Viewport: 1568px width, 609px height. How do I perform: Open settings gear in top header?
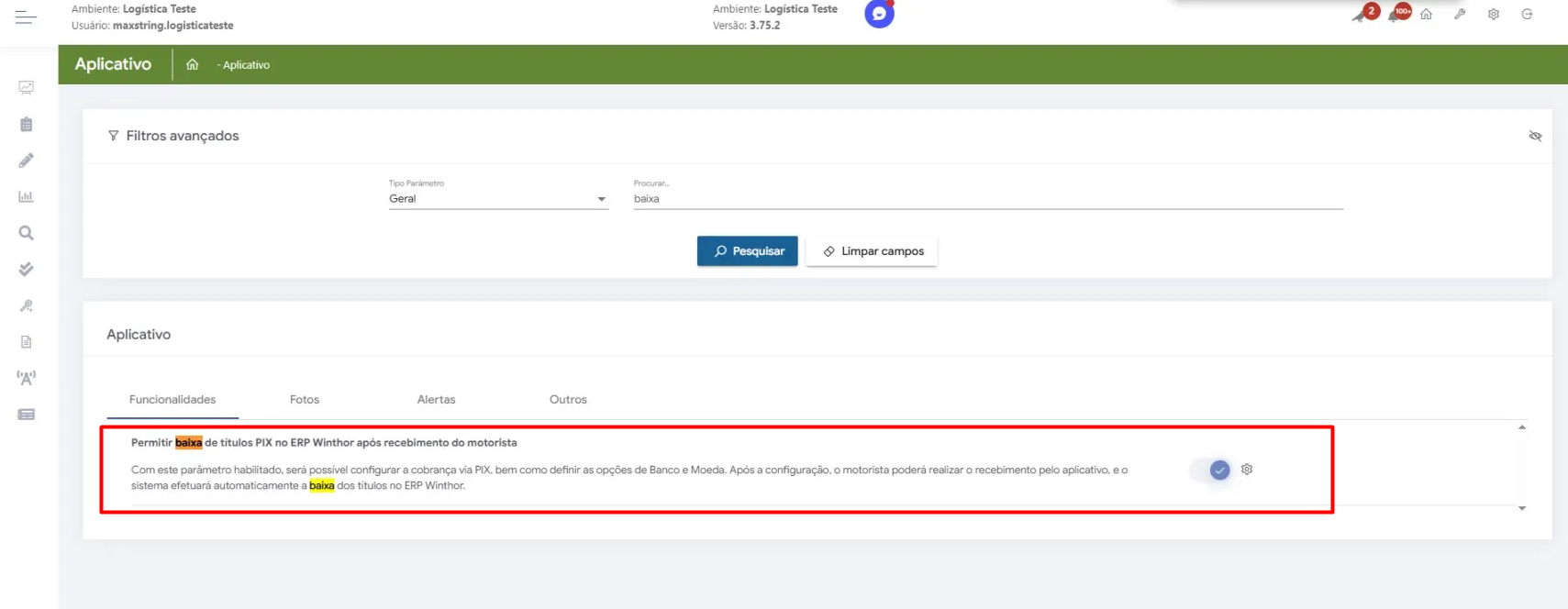point(1494,14)
